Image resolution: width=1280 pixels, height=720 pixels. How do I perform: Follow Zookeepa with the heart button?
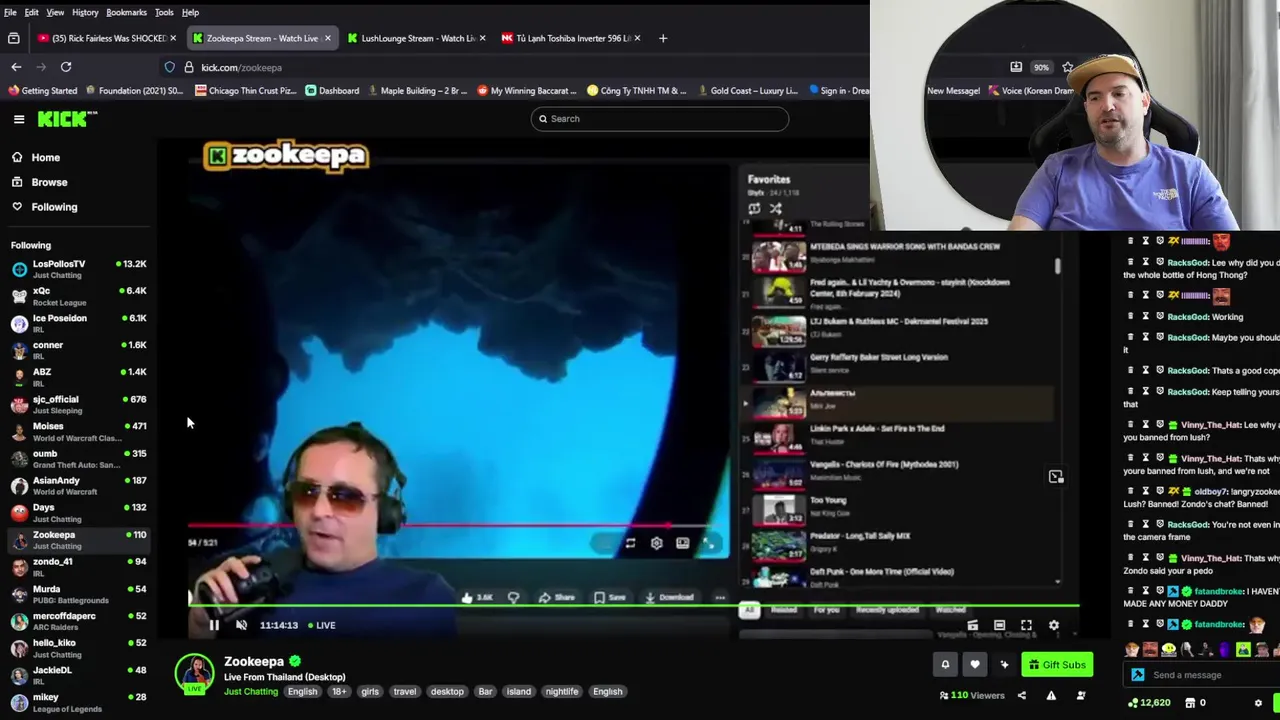click(975, 664)
